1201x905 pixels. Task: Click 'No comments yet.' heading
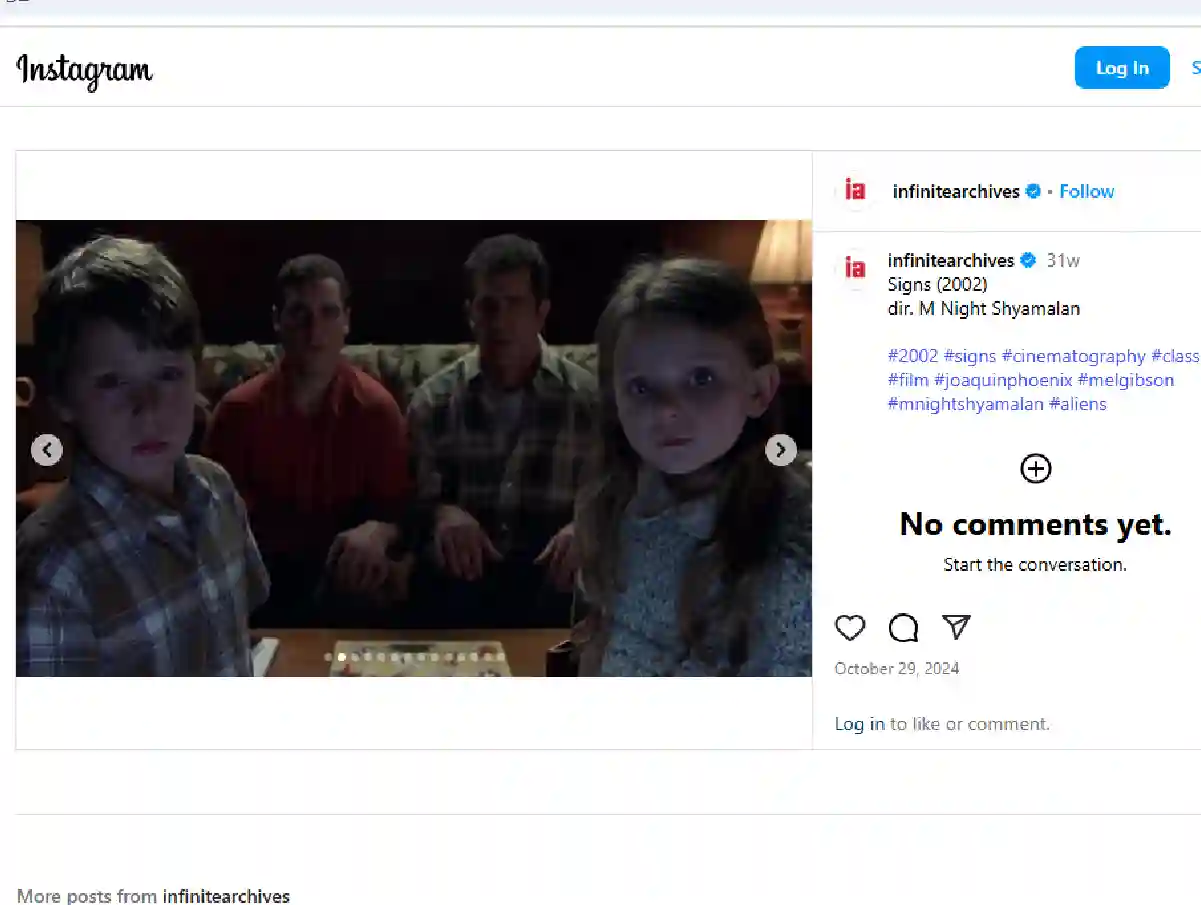coord(1035,524)
